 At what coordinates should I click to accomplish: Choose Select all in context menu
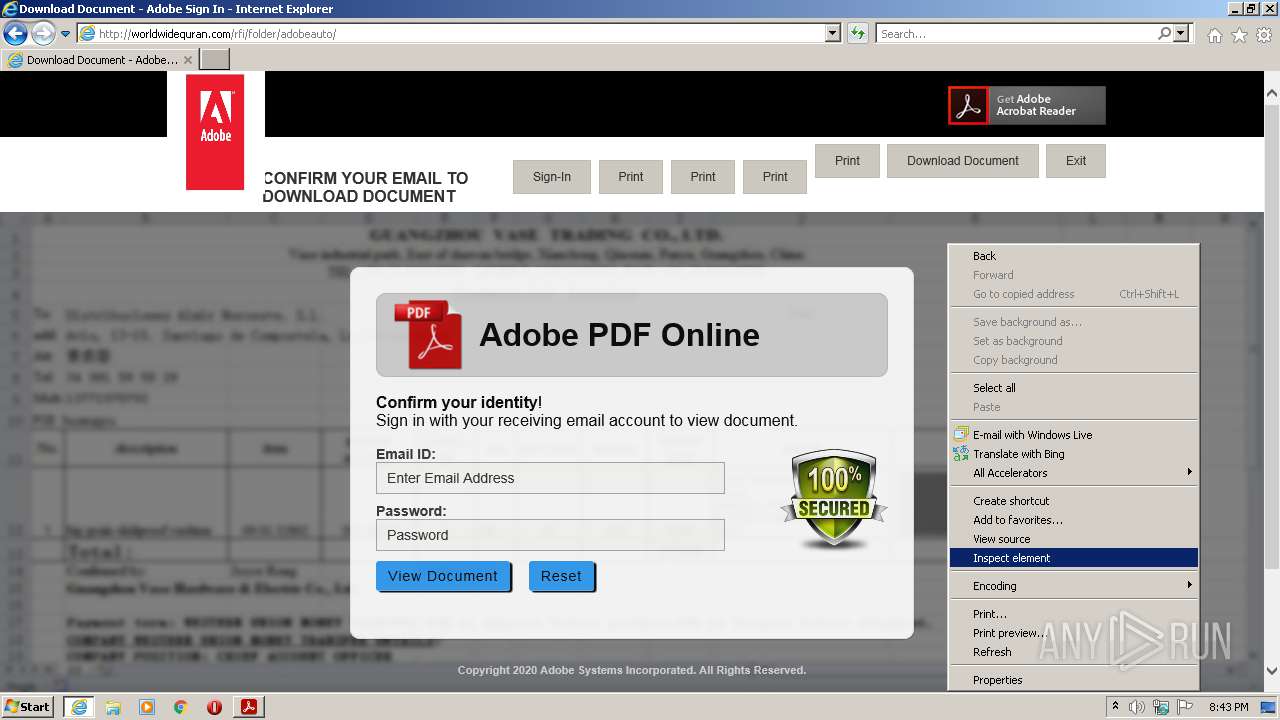coord(1073,388)
